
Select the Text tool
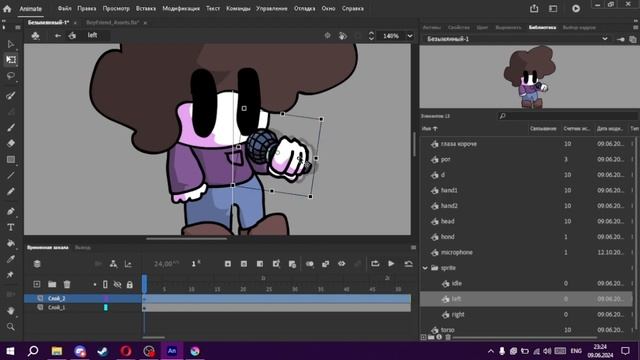click(x=11, y=227)
